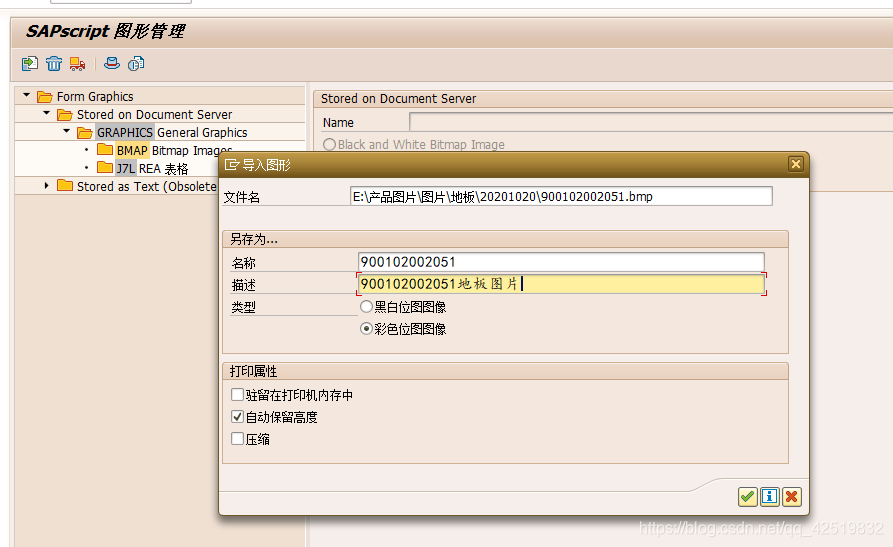Click the 名称 name input field
893x547 pixels.
point(561,262)
